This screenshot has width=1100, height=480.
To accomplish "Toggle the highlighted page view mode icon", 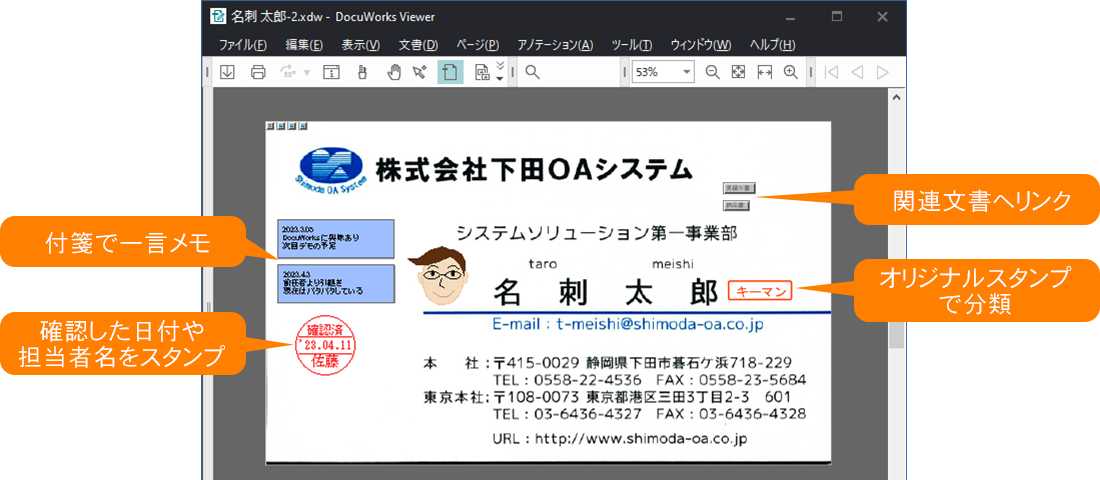I will tap(450, 72).
